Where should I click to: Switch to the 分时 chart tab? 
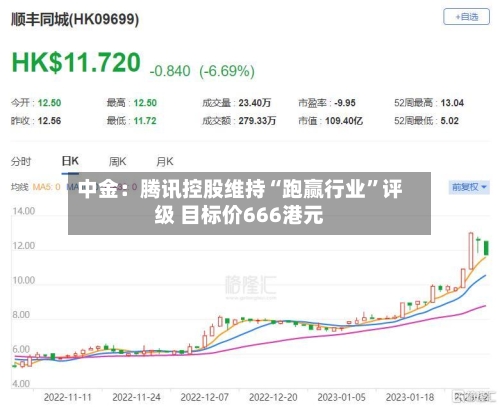tap(21, 162)
